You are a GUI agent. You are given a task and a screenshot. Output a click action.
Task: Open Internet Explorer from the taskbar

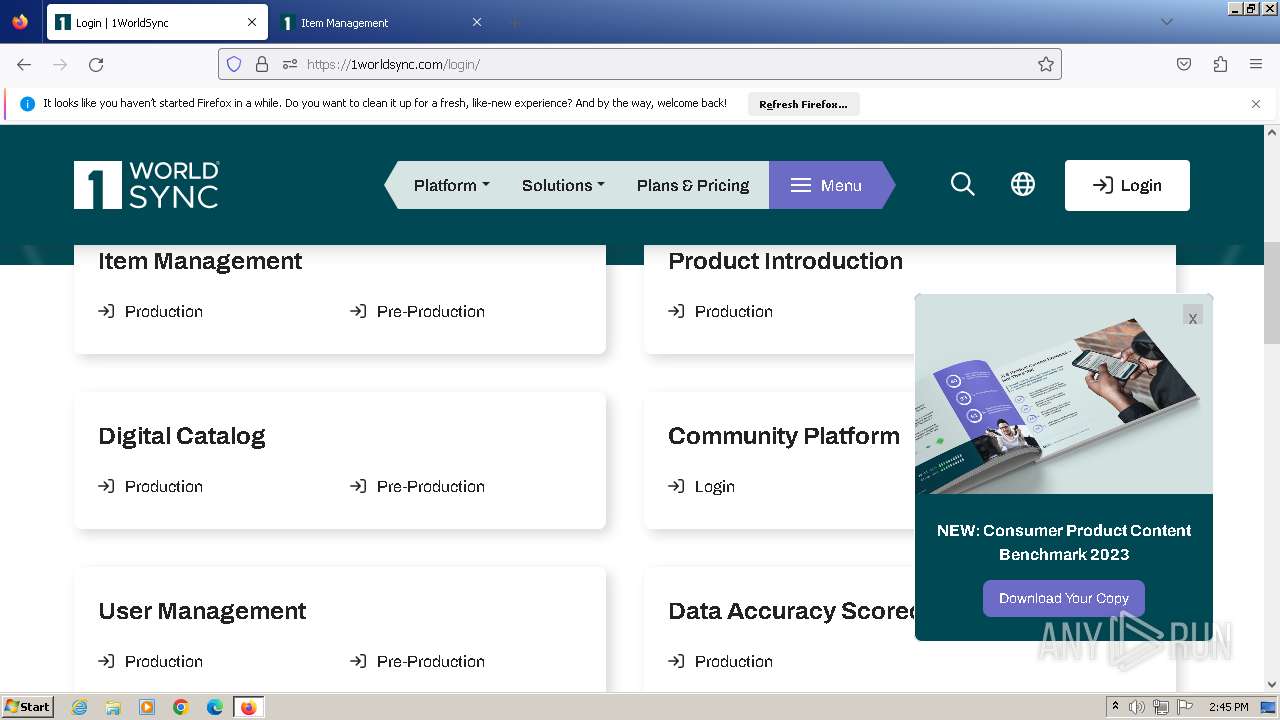click(80, 707)
